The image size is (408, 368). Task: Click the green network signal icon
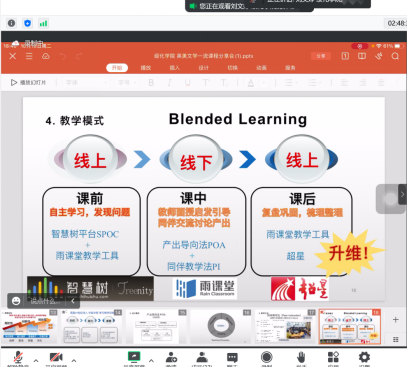(43, 23)
